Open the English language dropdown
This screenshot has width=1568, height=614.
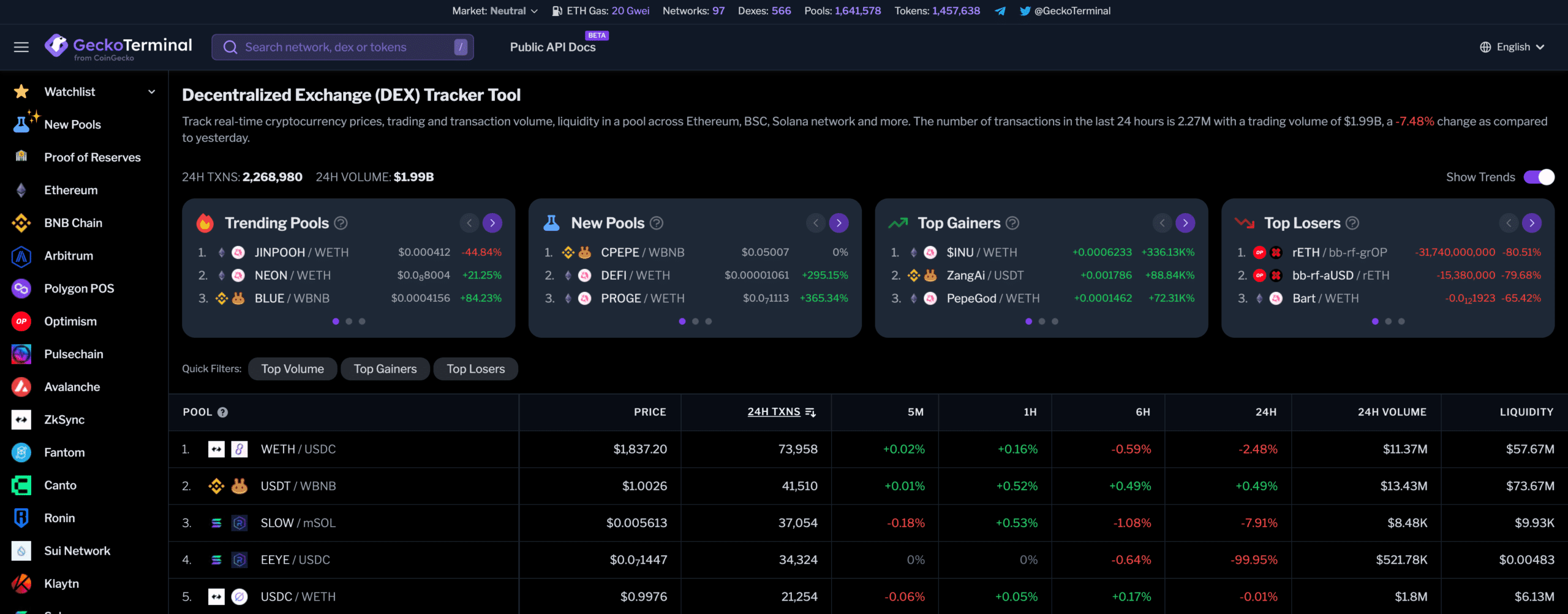(1512, 47)
